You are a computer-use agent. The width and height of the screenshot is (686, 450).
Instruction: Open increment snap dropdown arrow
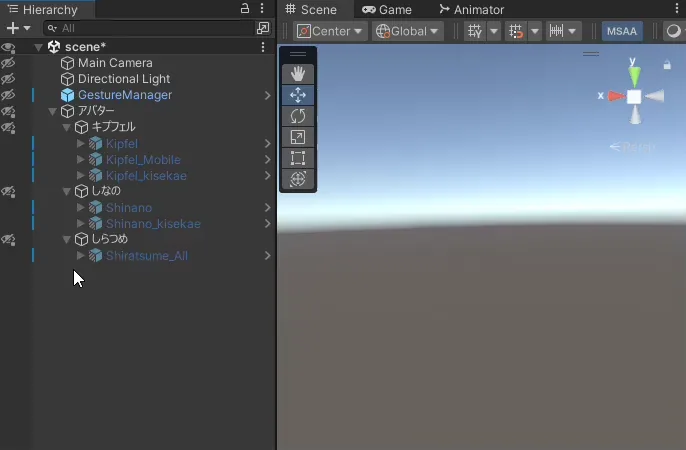[572, 31]
